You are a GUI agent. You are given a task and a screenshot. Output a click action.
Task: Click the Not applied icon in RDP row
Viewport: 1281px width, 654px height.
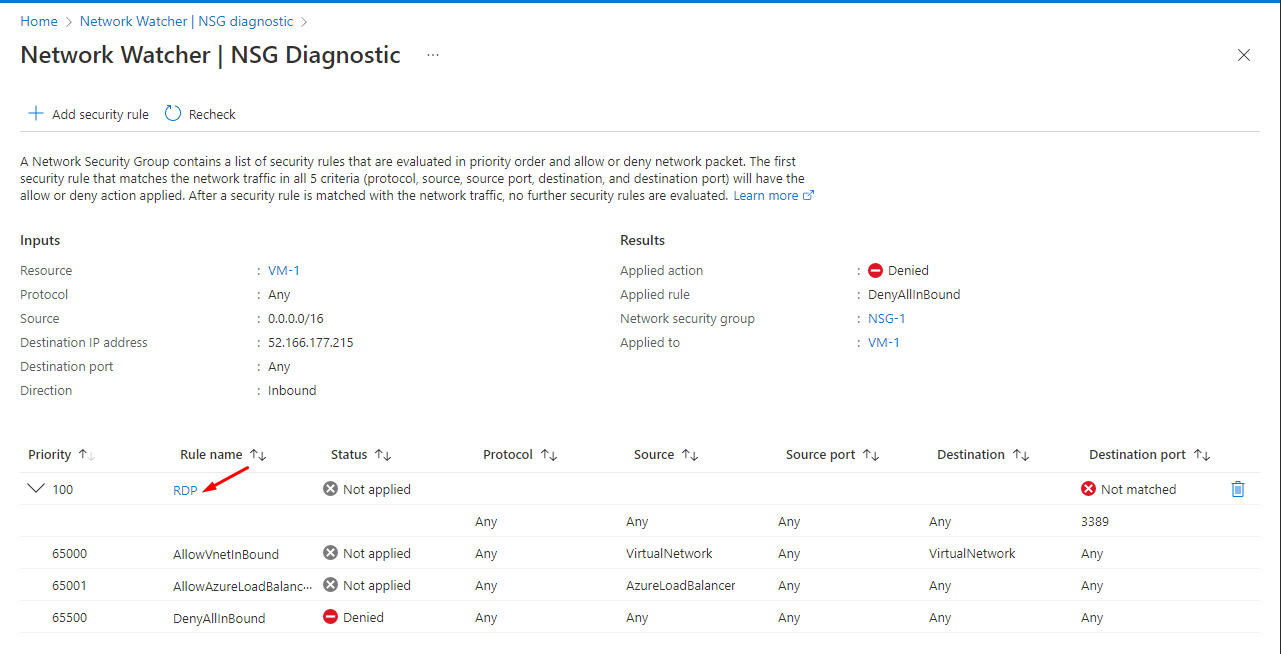(x=331, y=489)
